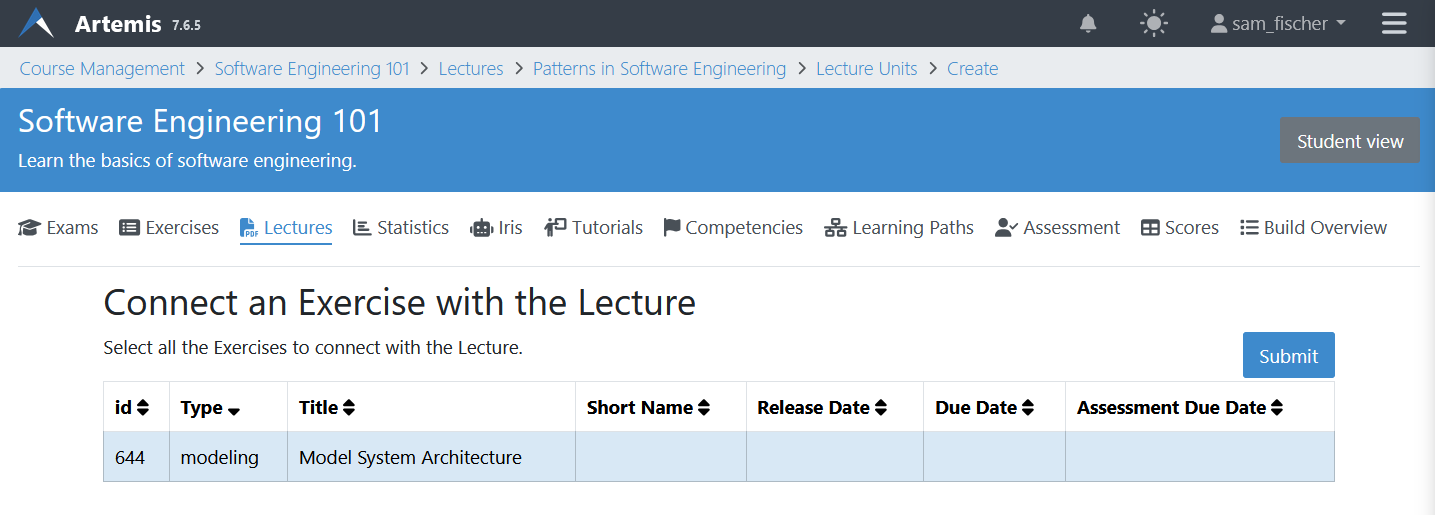Image resolution: width=1435 pixels, height=515 pixels.
Task: Go to Course Management breadcrumb link
Action: pyautogui.click(x=102, y=68)
